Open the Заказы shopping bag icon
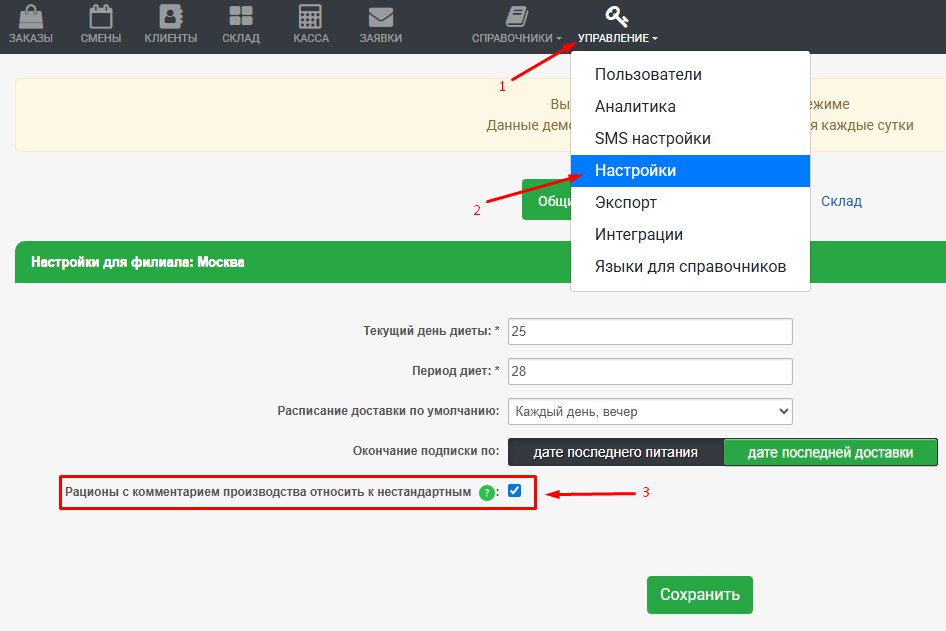This screenshot has height=631, width=946. 31,17
